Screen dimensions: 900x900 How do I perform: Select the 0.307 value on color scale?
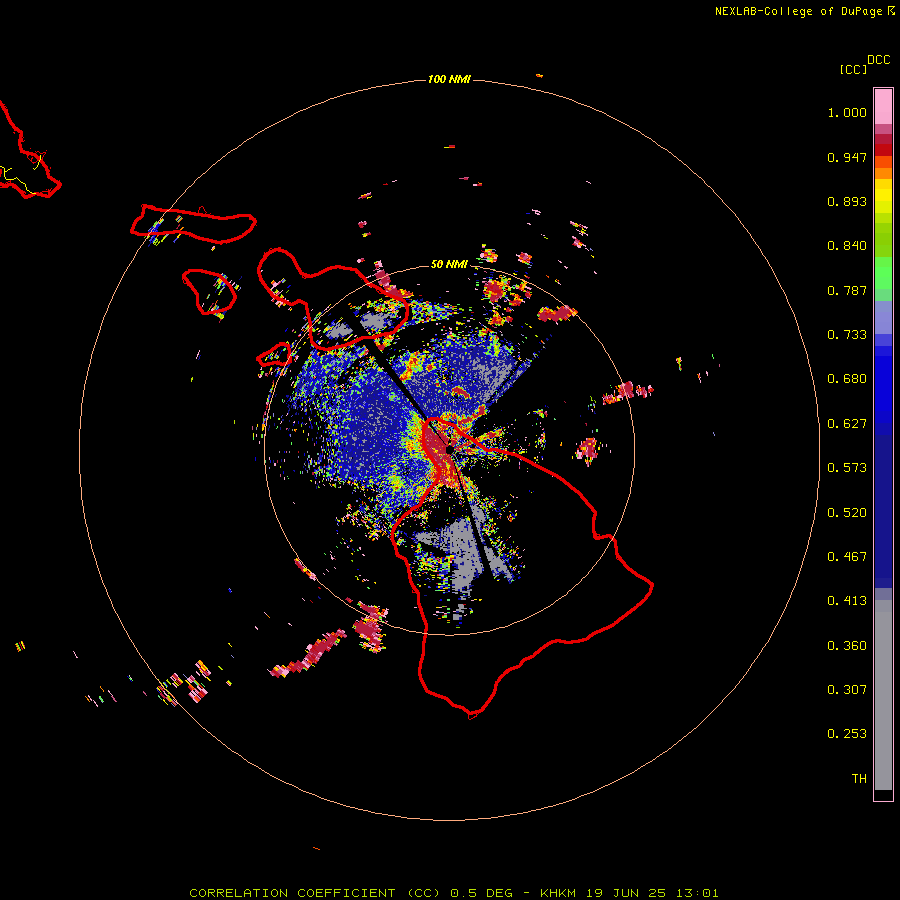[x=847, y=690]
